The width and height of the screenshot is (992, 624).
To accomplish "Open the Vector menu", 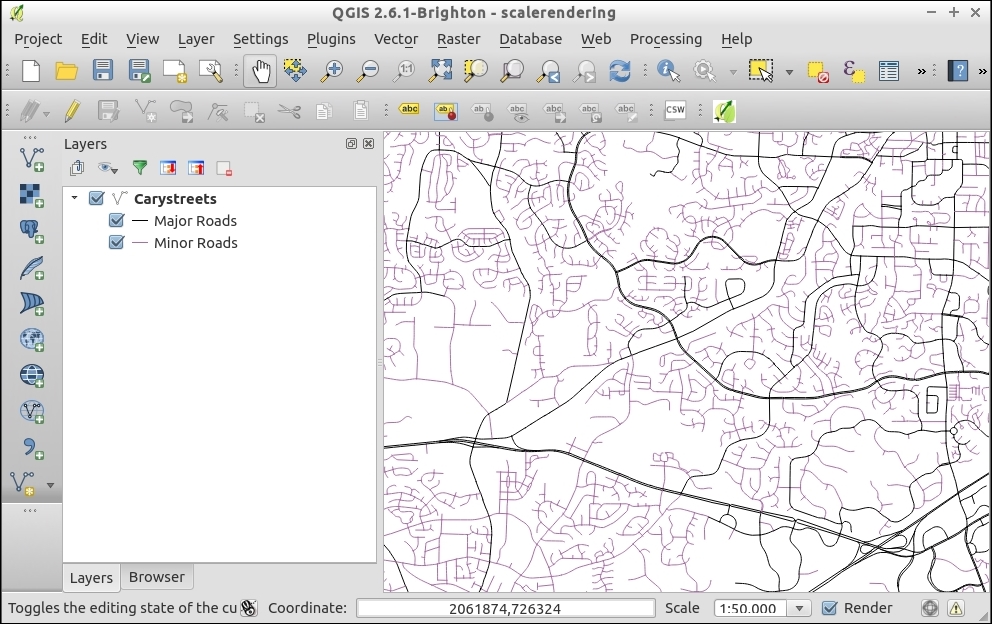I will tap(396, 39).
